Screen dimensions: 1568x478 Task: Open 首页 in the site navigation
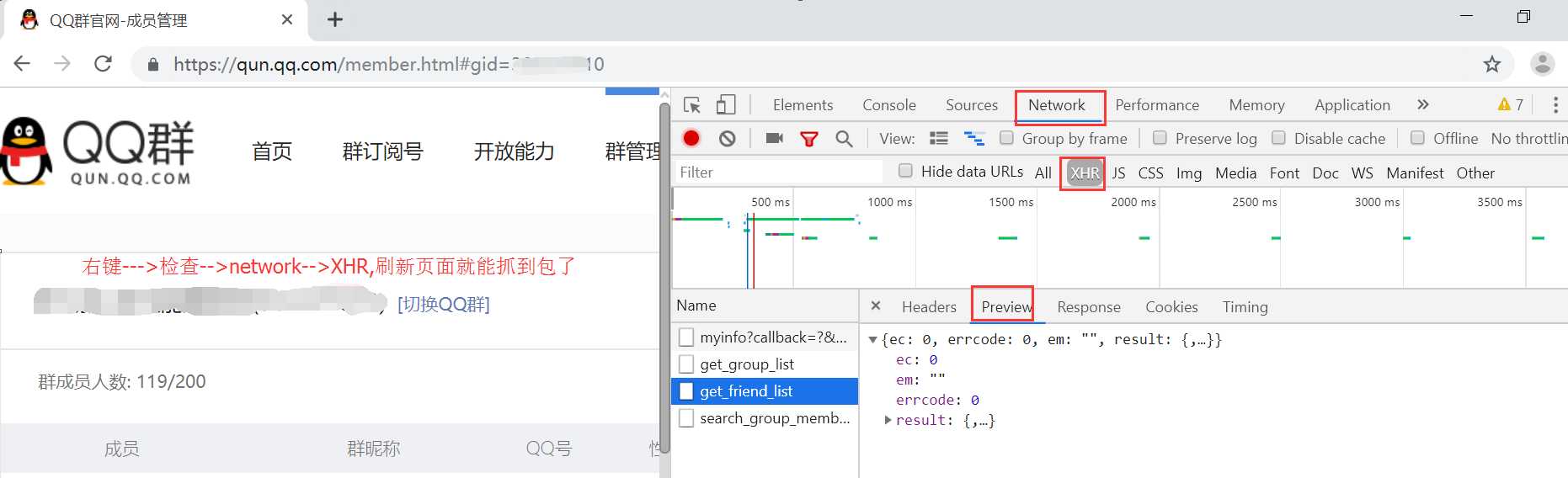[x=272, y=151]
